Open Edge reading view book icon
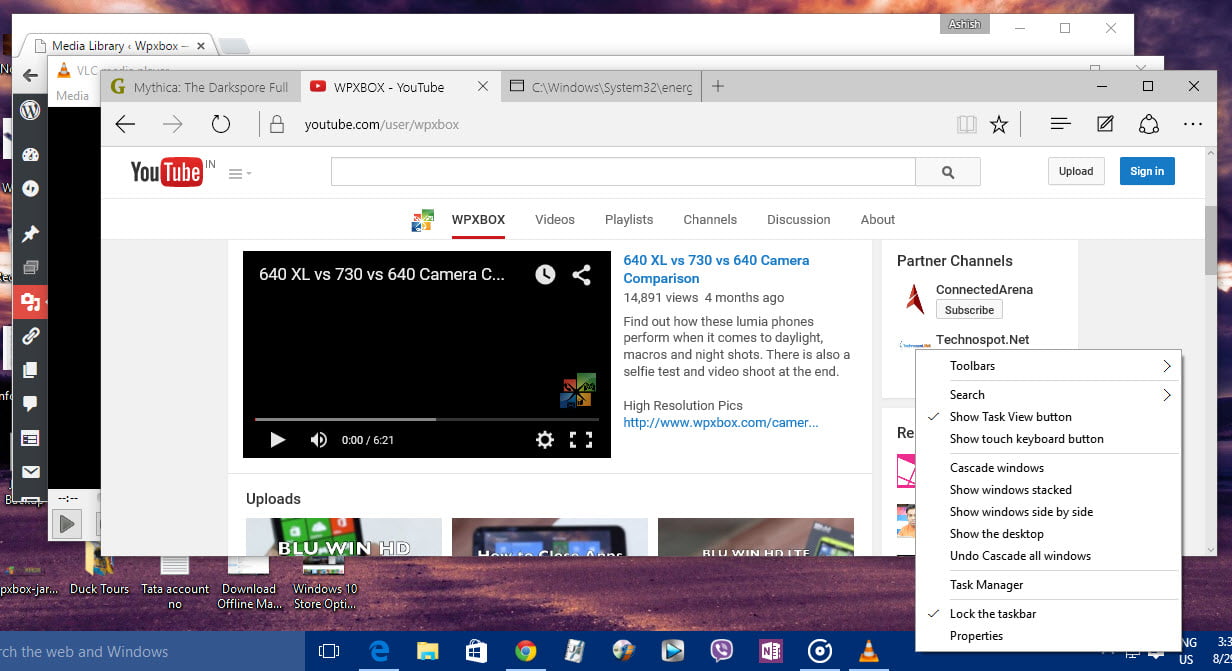The image size is (1232, 671). coord(966,124)
